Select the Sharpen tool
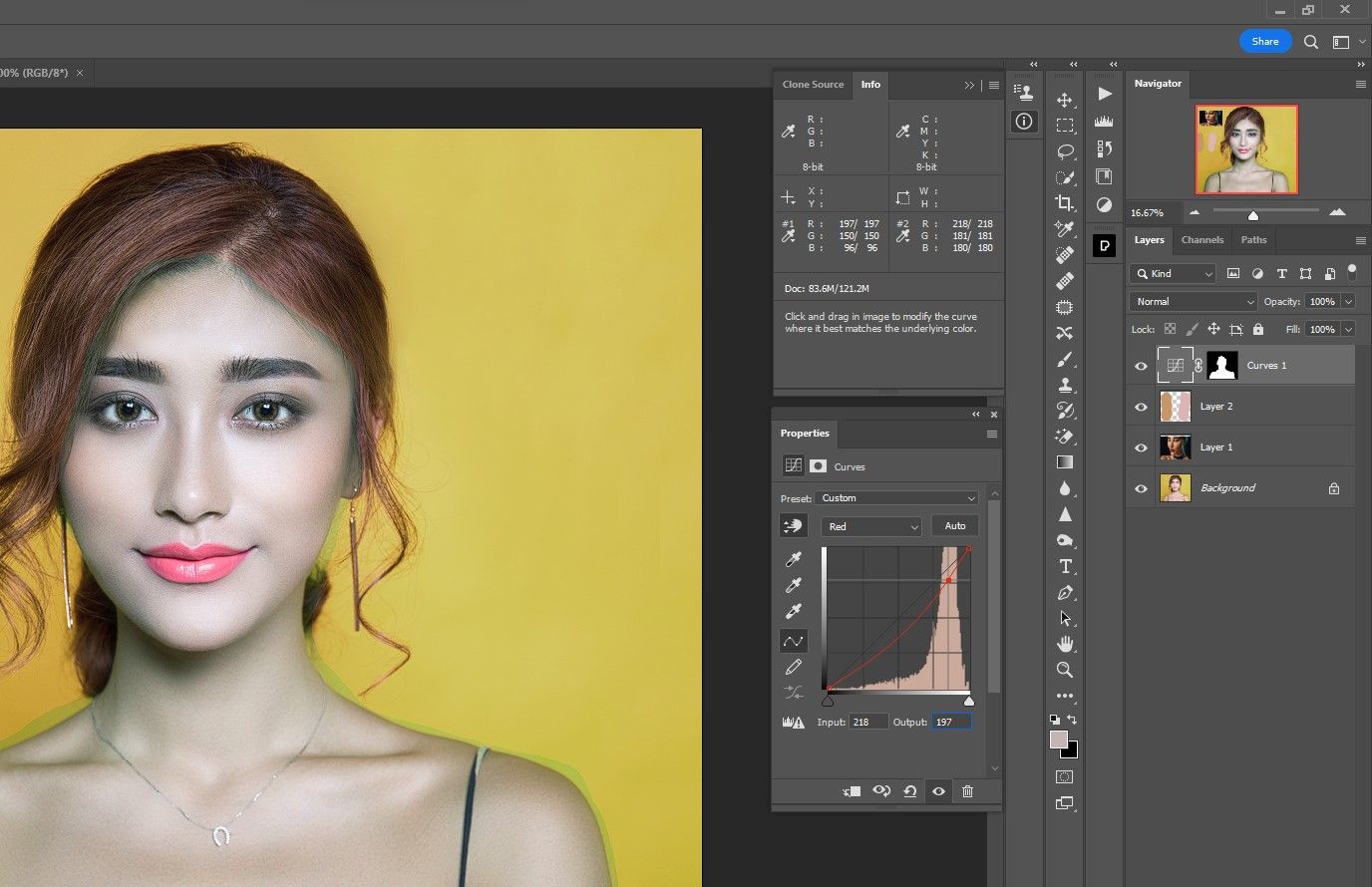Viewport: 1372px width, 887px height. 1065,514
